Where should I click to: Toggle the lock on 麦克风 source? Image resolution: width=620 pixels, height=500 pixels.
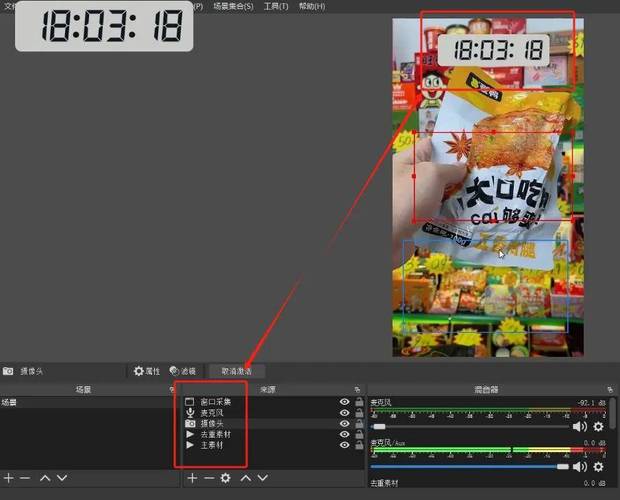point(359,413)
